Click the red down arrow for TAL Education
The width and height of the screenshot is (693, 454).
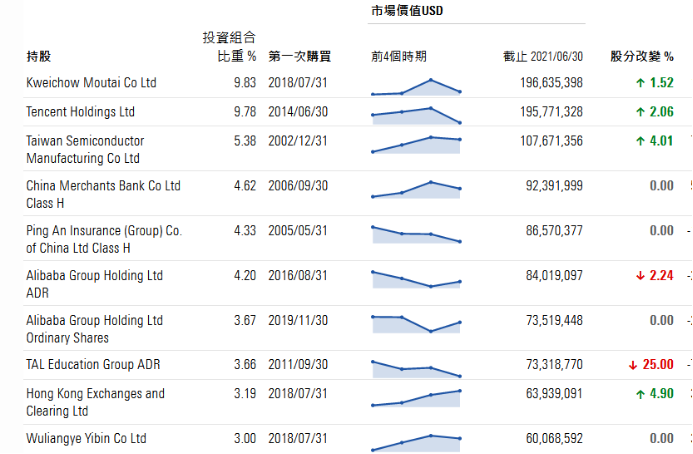pos(634,365)
